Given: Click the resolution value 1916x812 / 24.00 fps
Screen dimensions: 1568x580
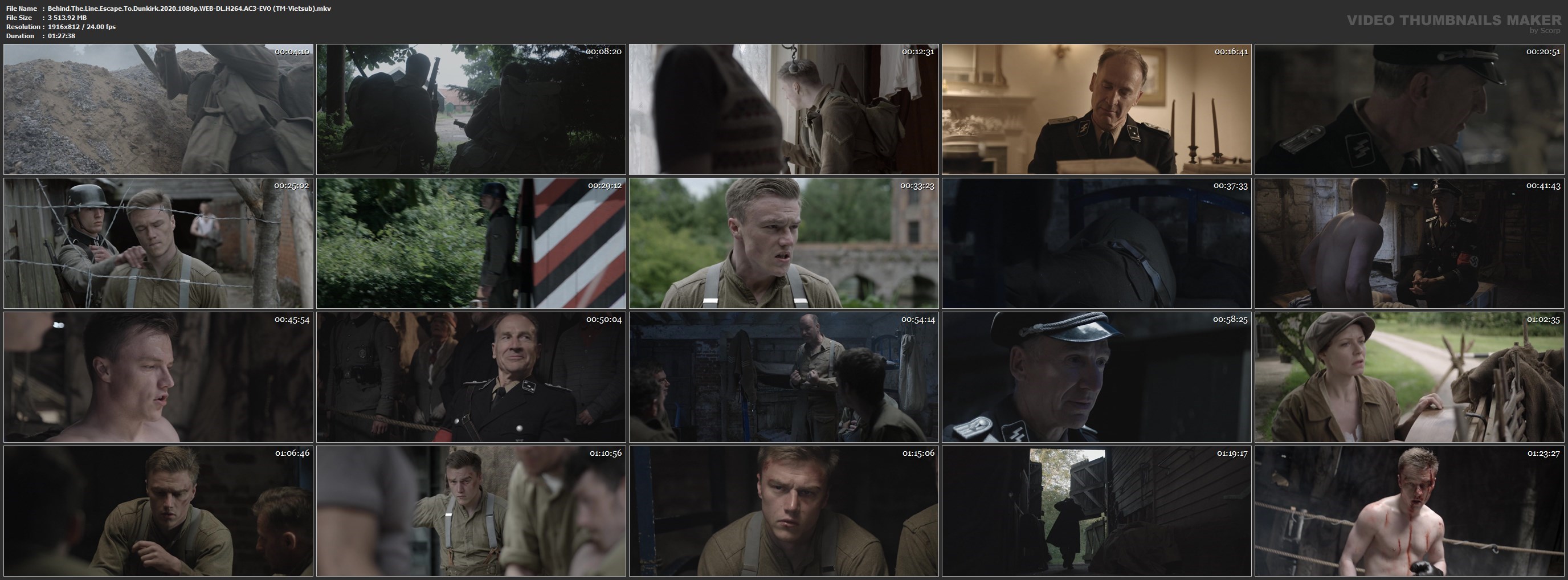Looking at the screenshot, I should point(81,27).
